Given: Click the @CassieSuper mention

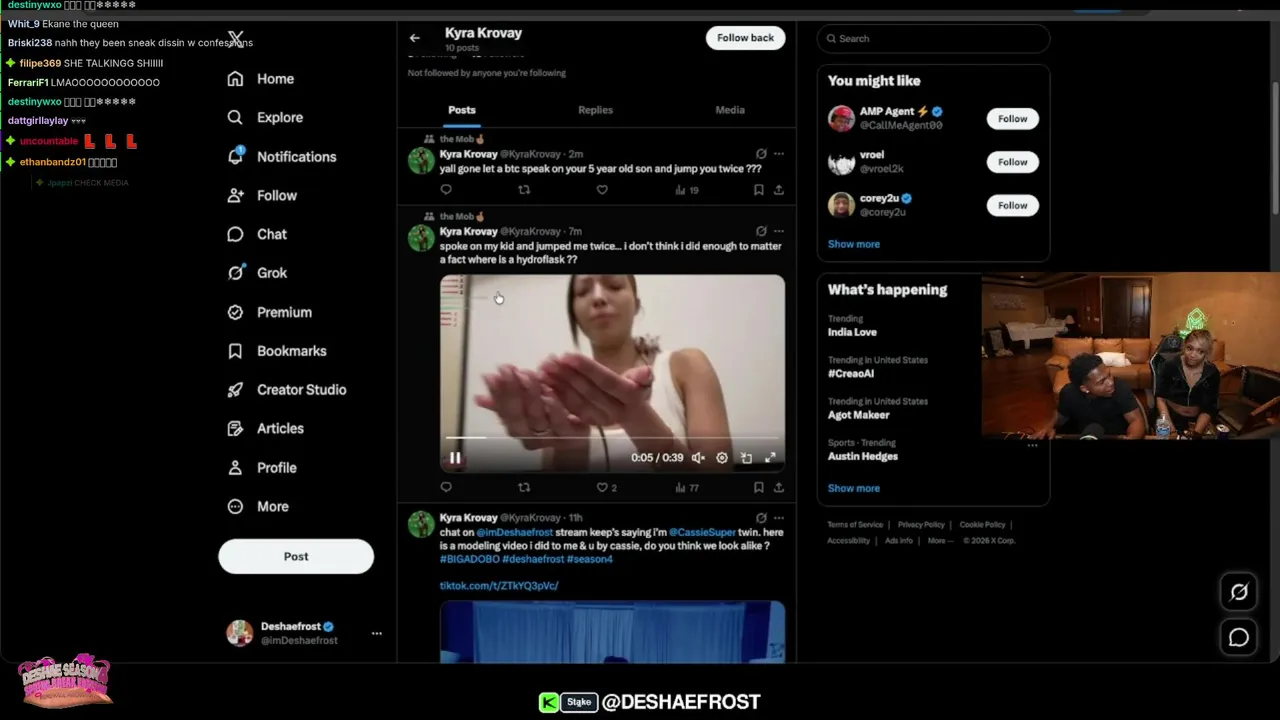Looking at the screenshot, I should pos(701,533).
